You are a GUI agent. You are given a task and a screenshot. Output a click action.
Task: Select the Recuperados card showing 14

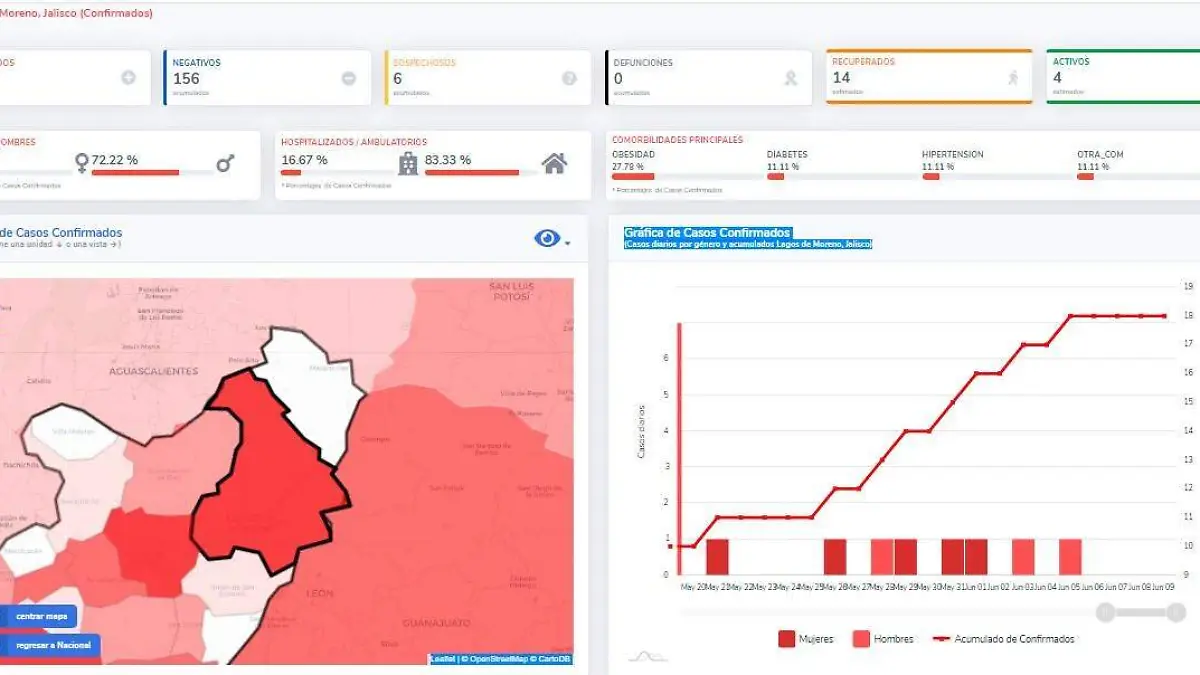[x=930, y=76]
